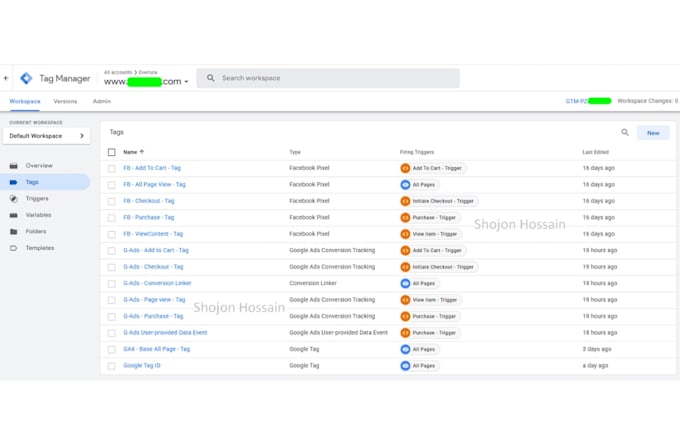Check the Google Tag ID checkbox
The width and height of the screenshot is (680, 445).
click(111, 366)
